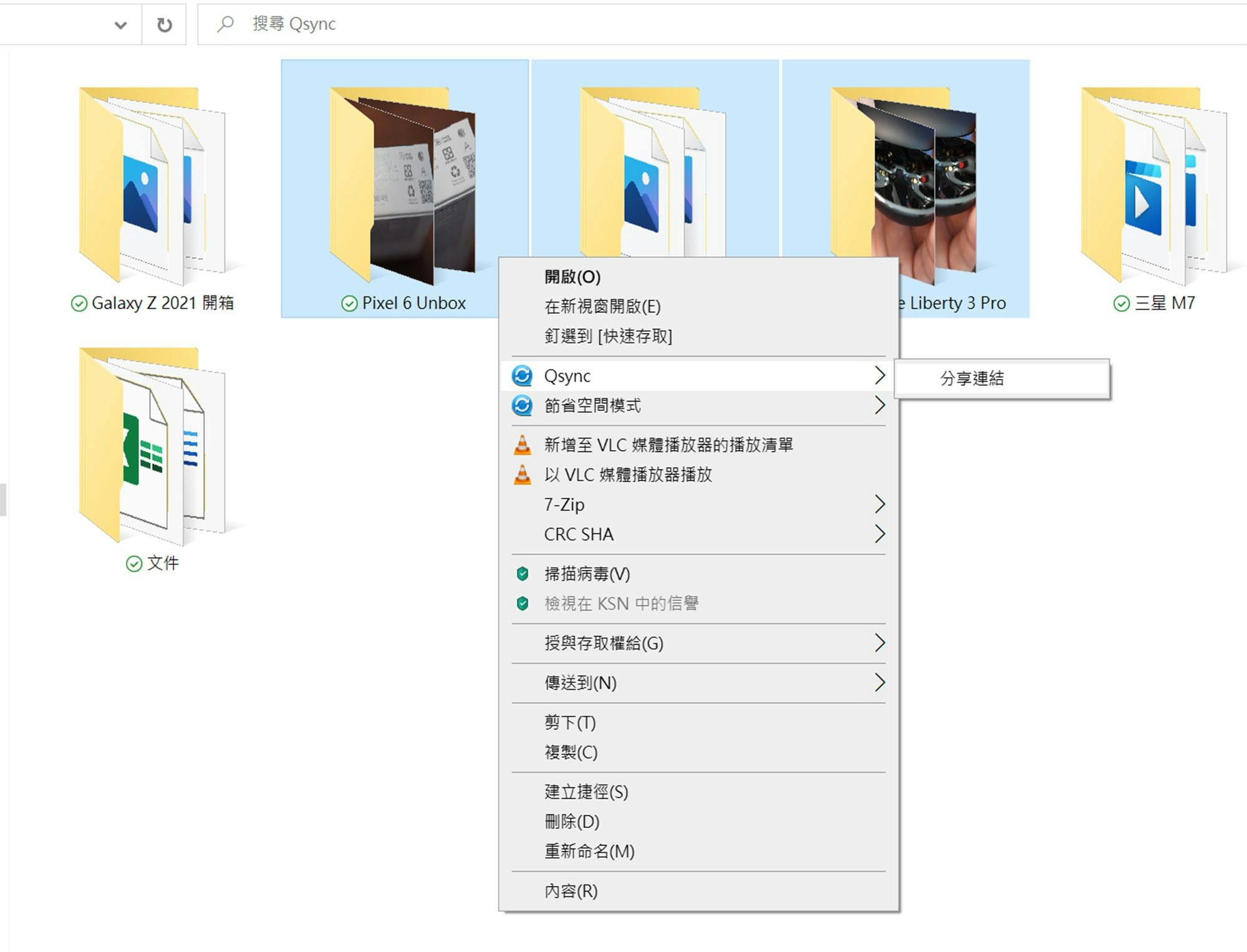Select the 文件 folder icon
This screenshot has height=952, width=1247.
tap(152, 446)
